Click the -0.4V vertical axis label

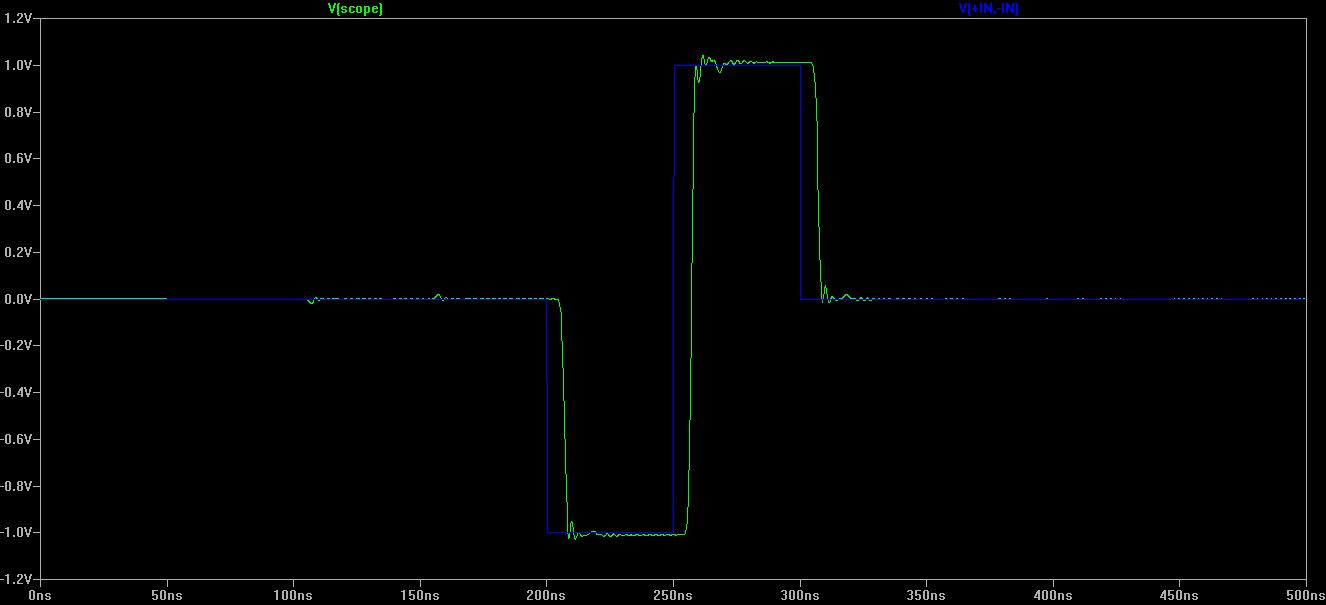(17, 392)
